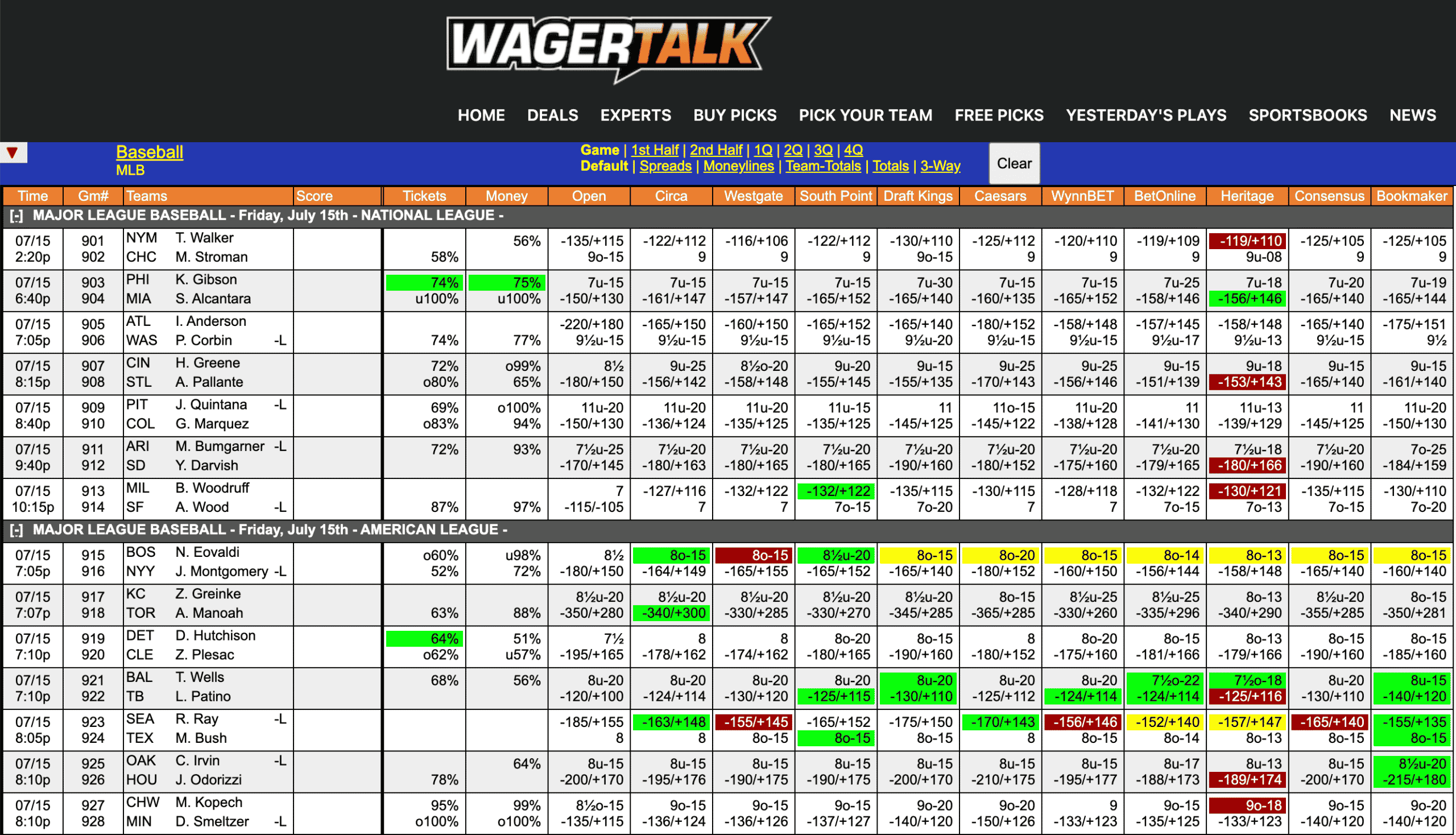
Task: Click the Bookmaker column header
Action: point(1412,196)
